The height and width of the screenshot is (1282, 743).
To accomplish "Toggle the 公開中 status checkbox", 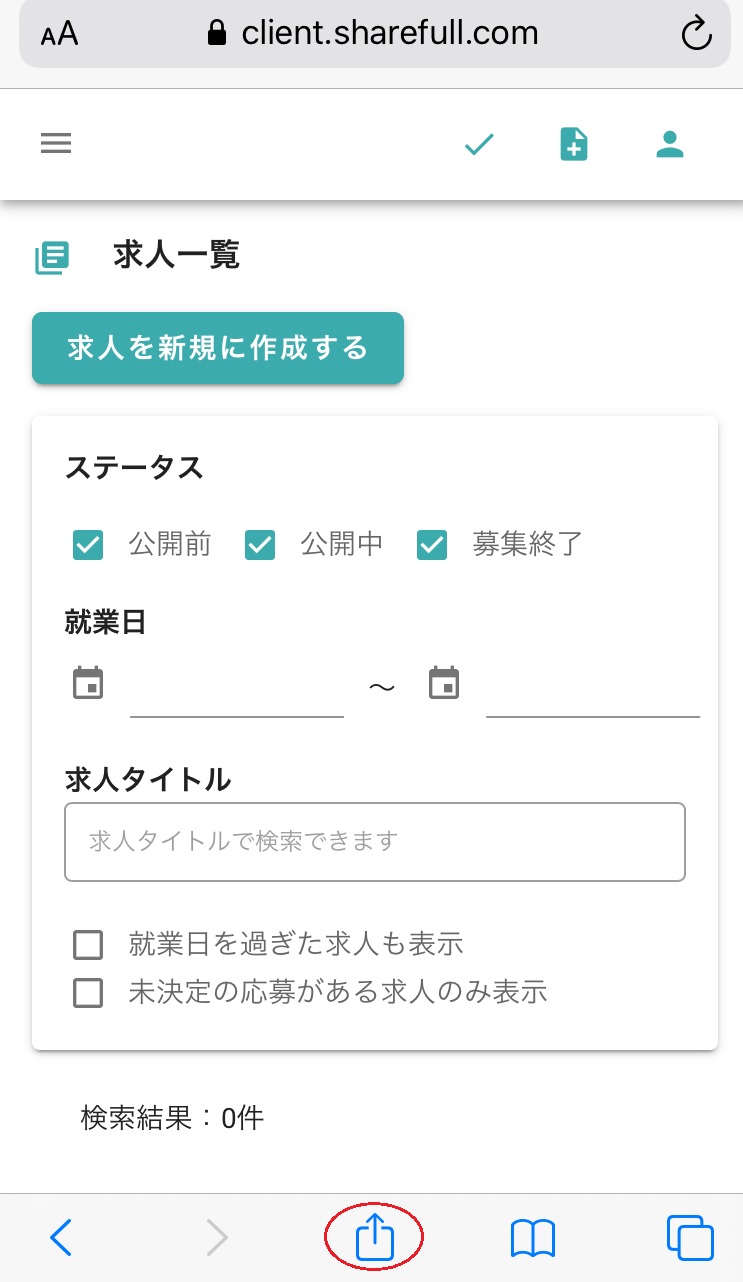I will click(260, 545).
